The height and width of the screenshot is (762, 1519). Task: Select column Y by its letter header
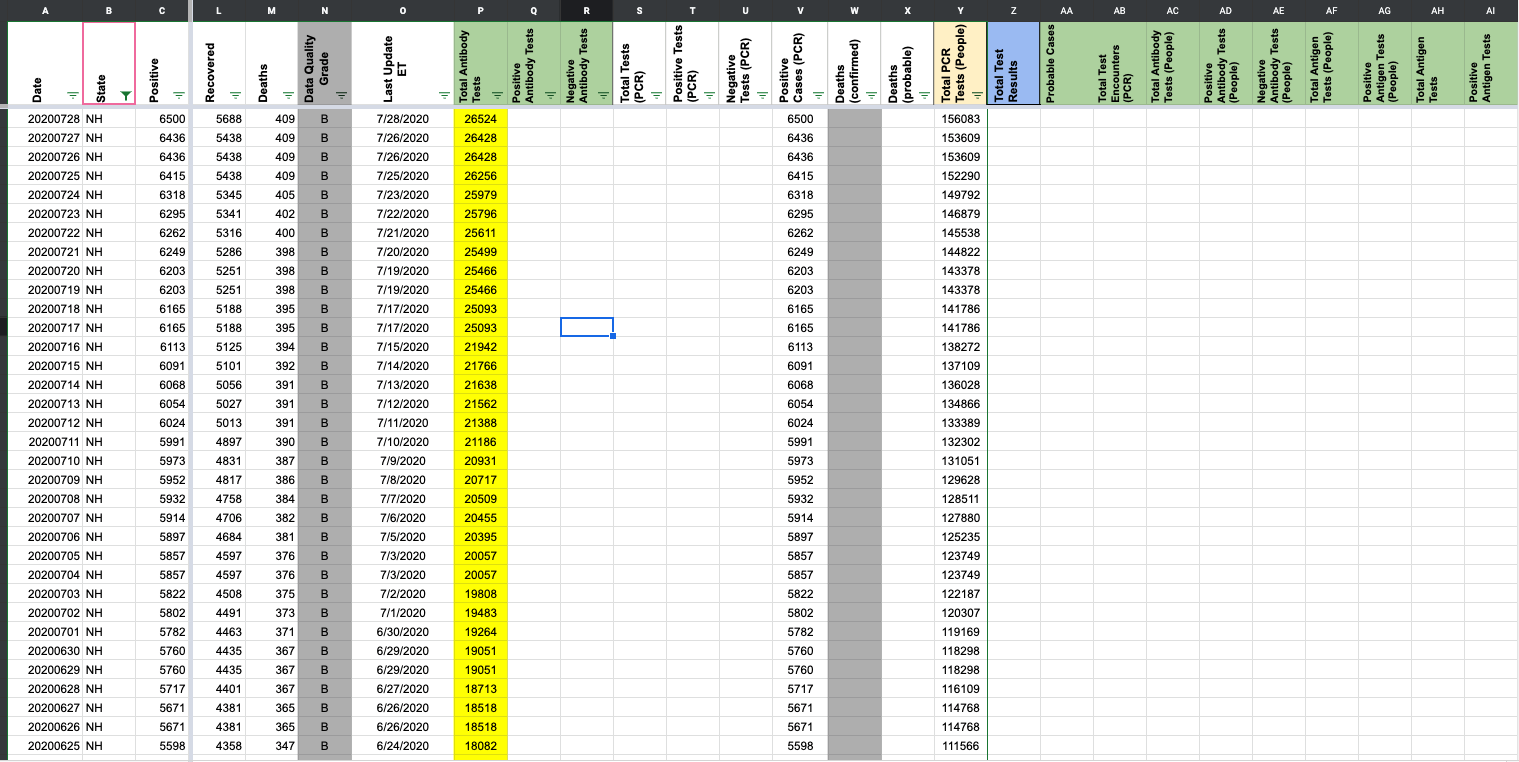click(x=960, y=10)
